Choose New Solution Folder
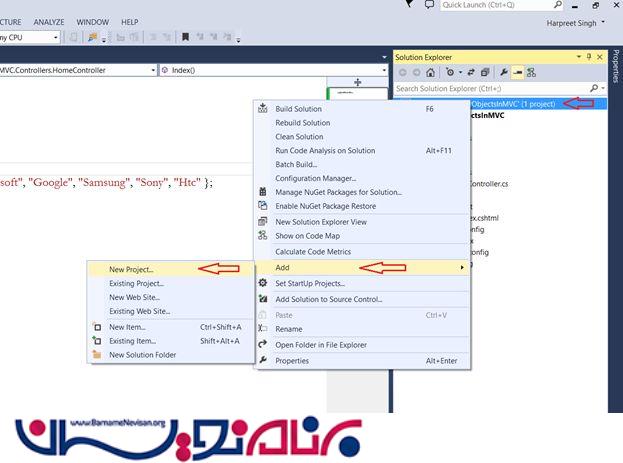 (171, 355)
